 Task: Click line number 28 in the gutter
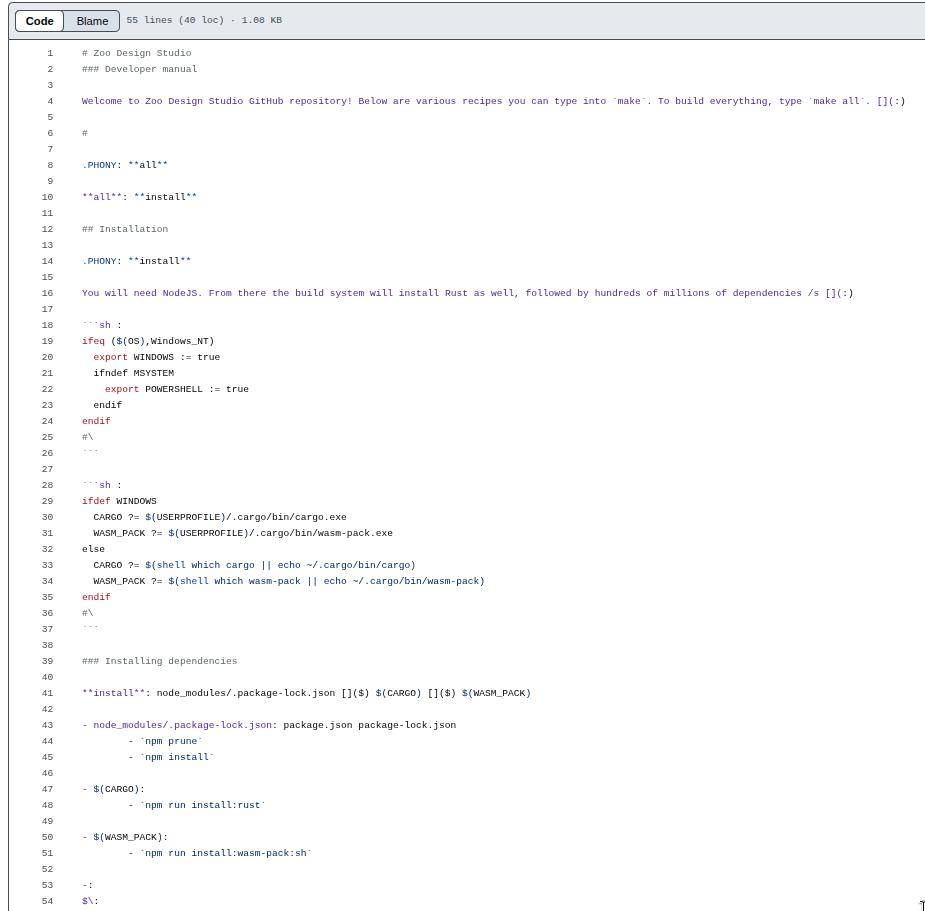pos(47,485)
